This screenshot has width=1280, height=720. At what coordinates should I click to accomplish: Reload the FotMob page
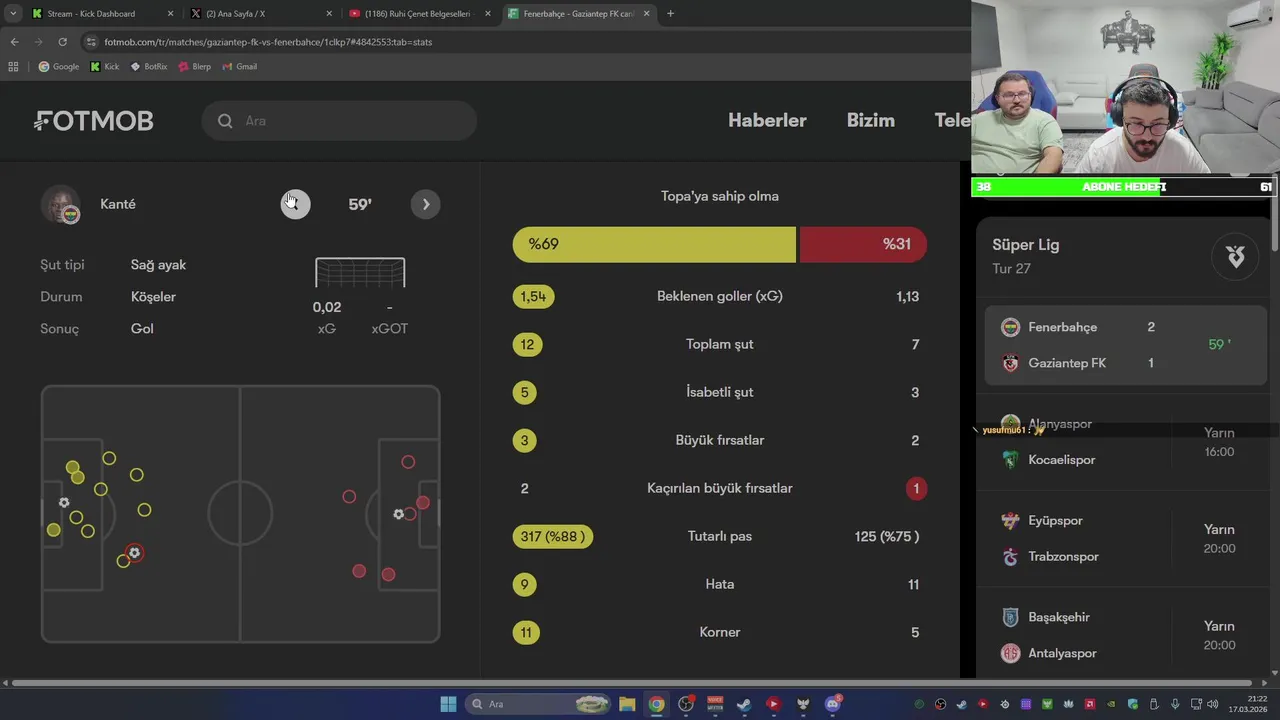click(62, 42)
